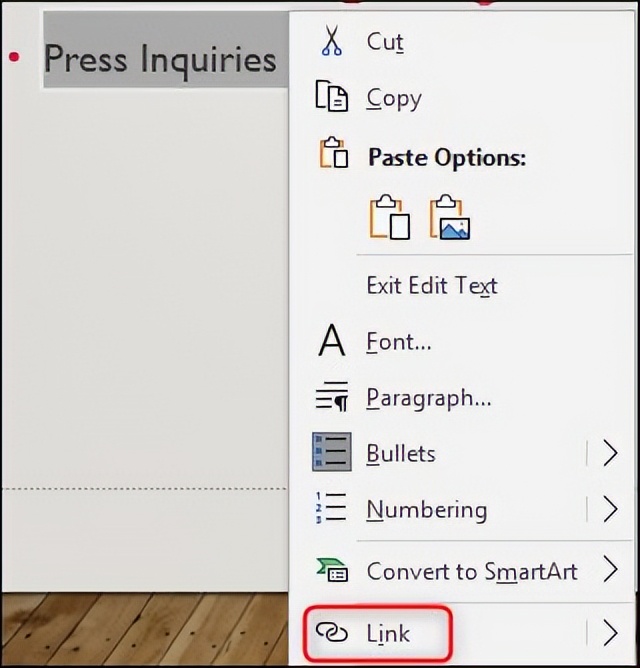Image resolution: width=640 pixels, height=668 pixels.
Task: Select the Cut menu entry
Action: click(385, 41)
